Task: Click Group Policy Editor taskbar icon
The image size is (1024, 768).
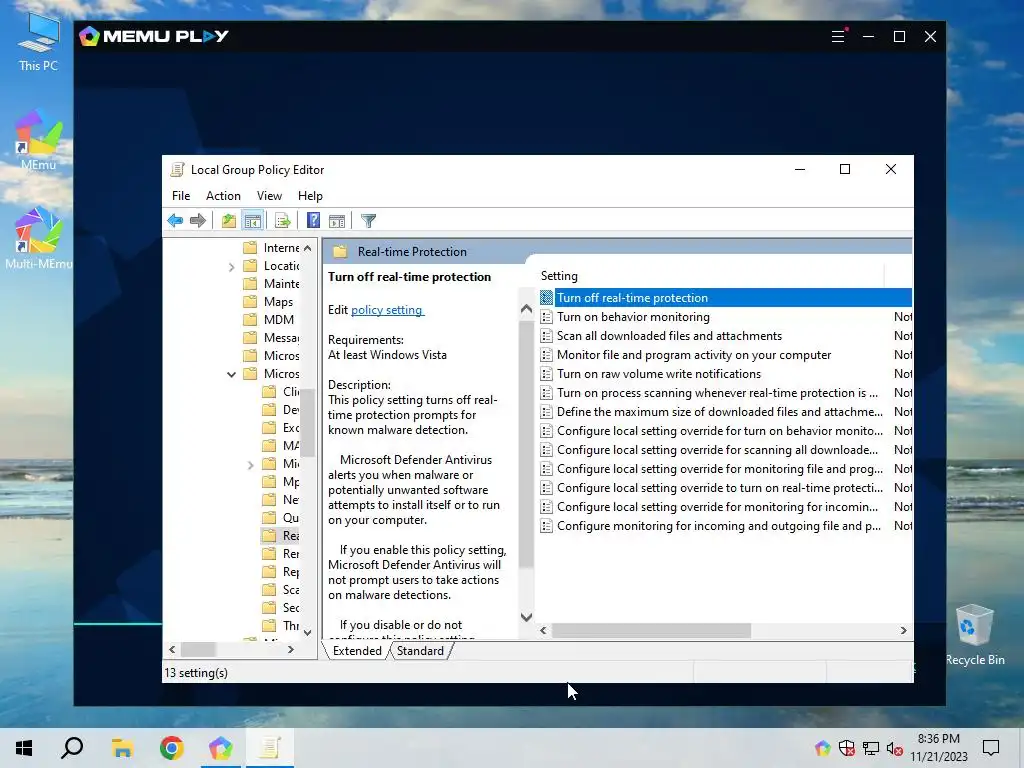Action: [x=270, y=748]
